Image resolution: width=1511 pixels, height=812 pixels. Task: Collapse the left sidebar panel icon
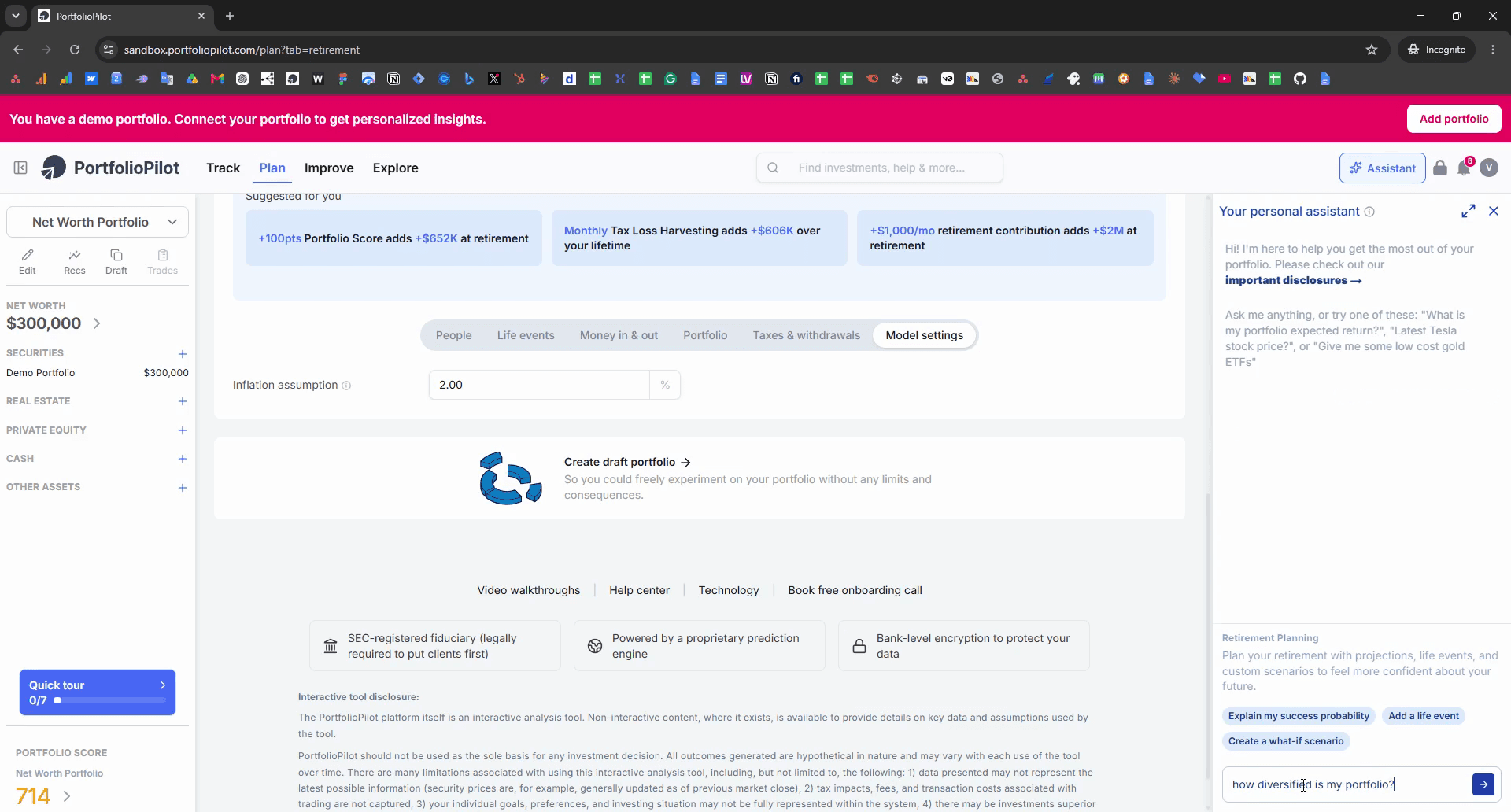click(20, 168)
